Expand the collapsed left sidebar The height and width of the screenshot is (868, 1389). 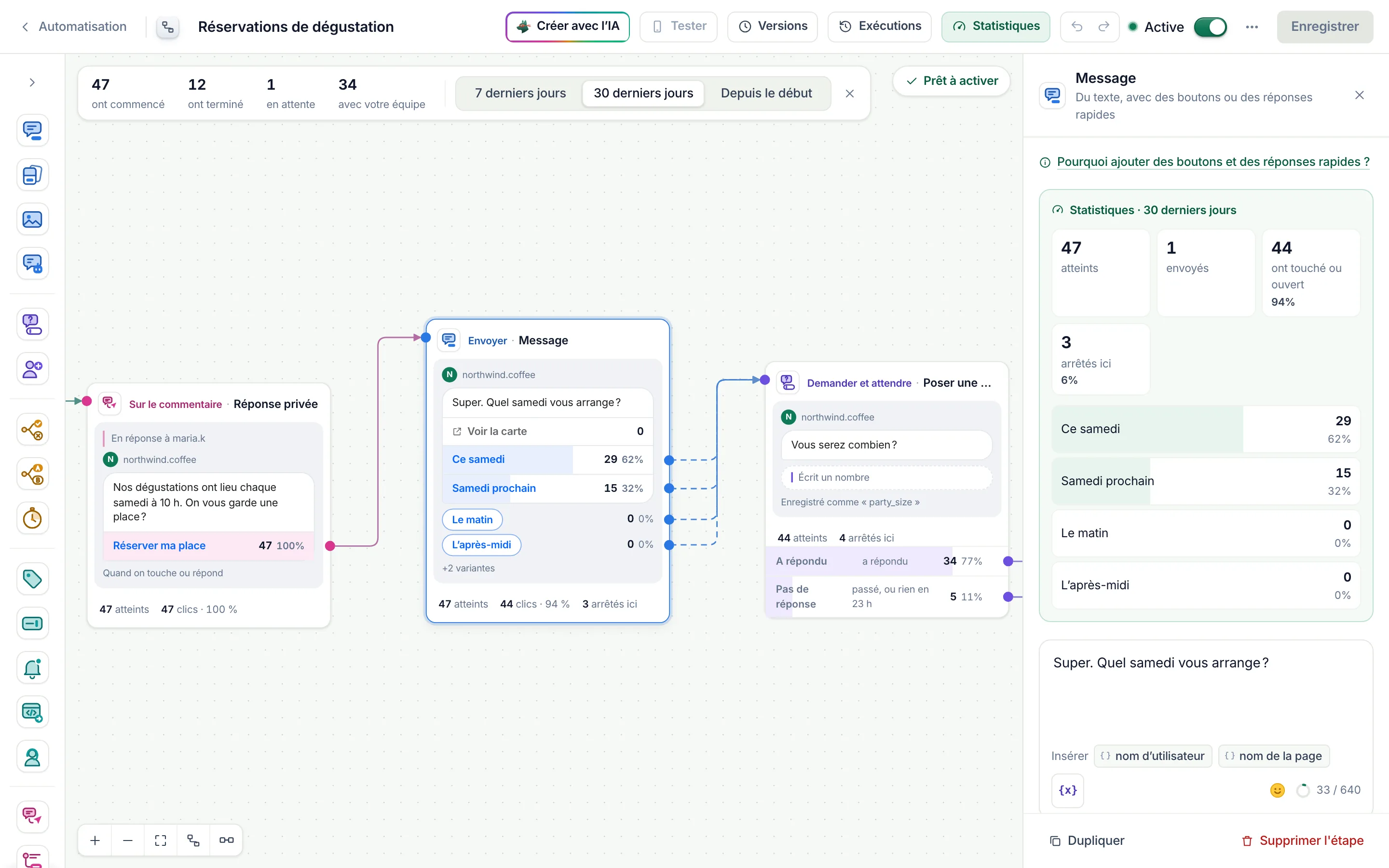click(x=32, y=82)
